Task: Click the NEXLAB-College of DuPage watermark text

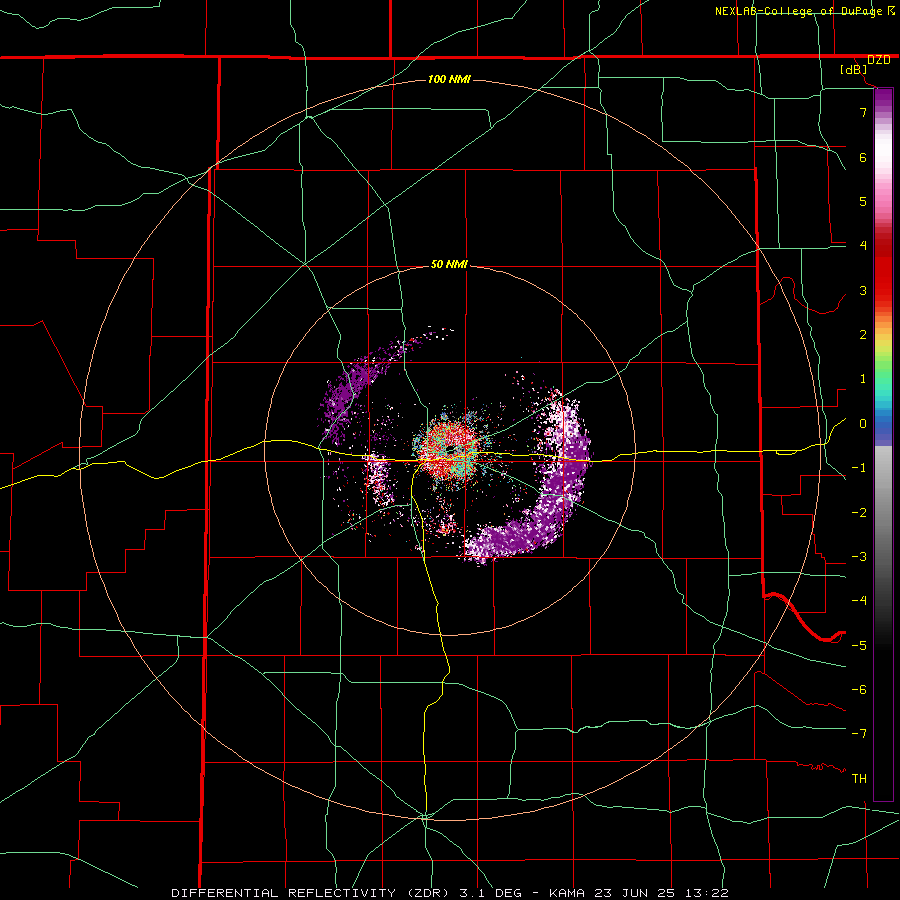Action: (800, 11)
